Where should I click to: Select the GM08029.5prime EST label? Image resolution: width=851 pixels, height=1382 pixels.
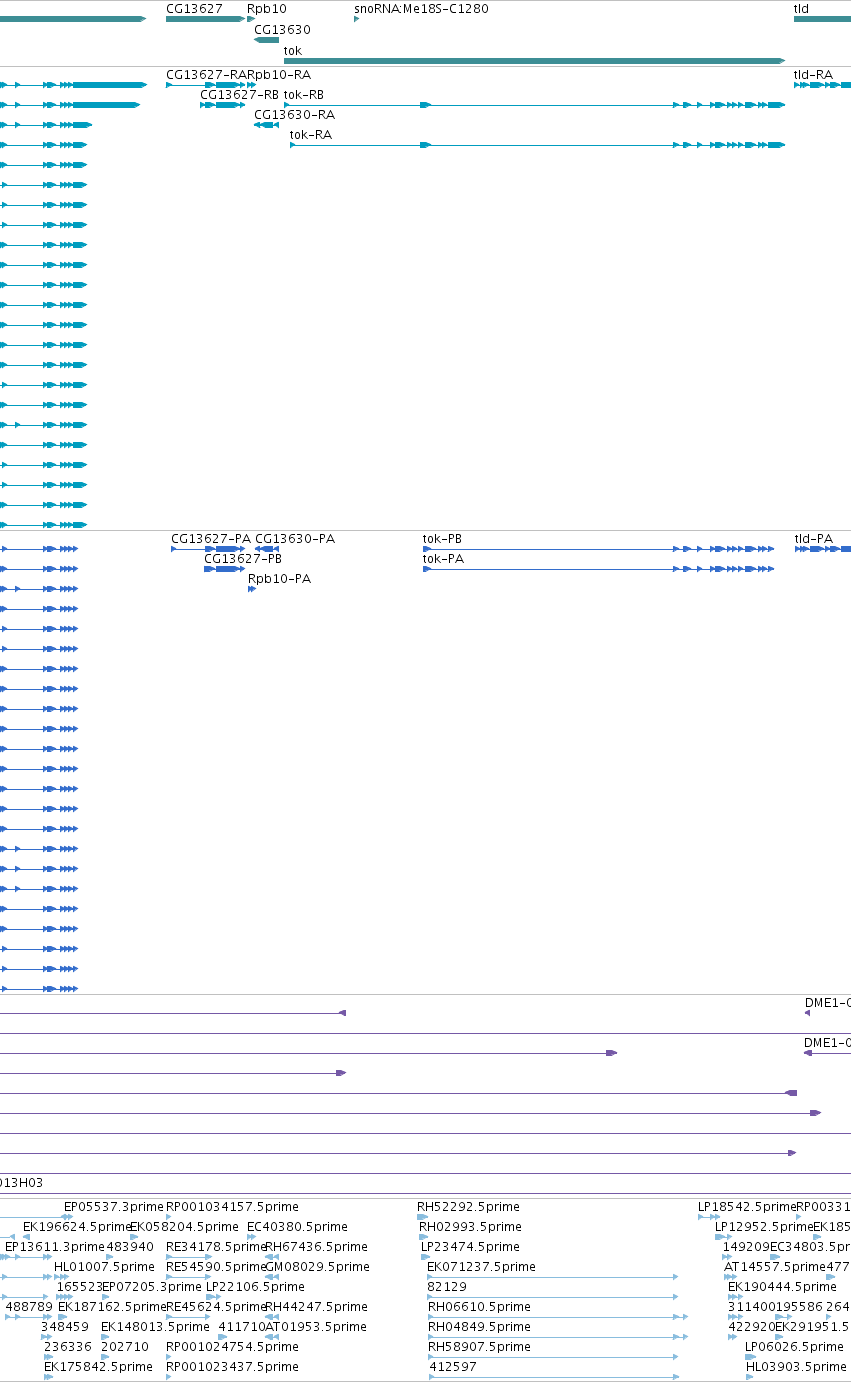tap(316, 1266)
